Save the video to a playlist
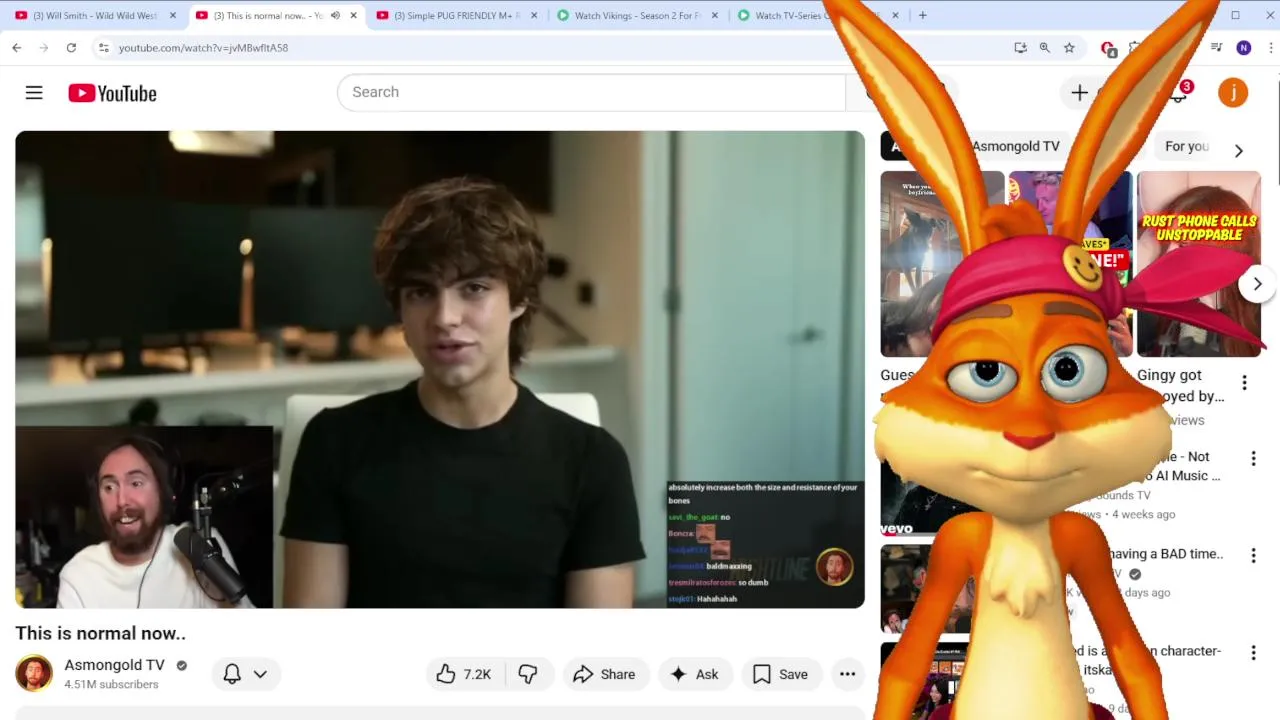 coord(780,674)
